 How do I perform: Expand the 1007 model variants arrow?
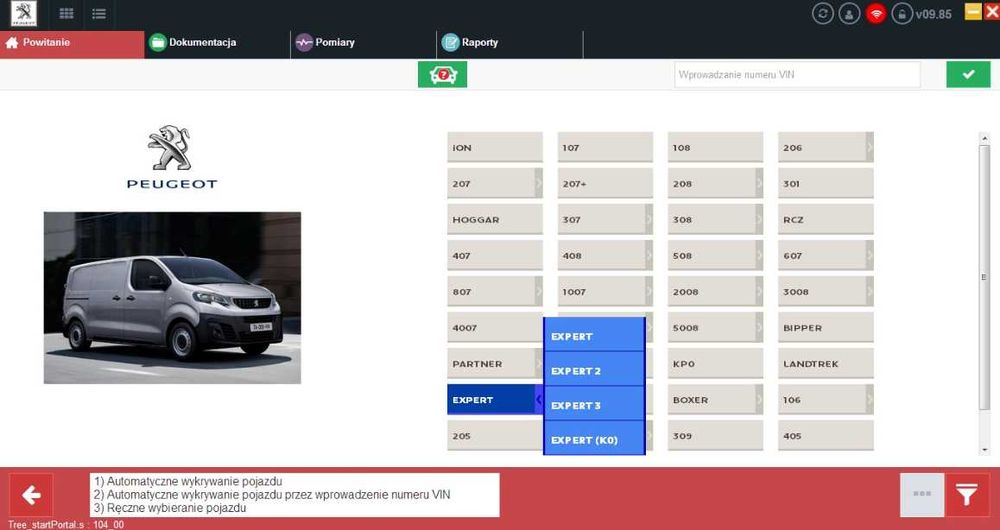coord(649,291)
